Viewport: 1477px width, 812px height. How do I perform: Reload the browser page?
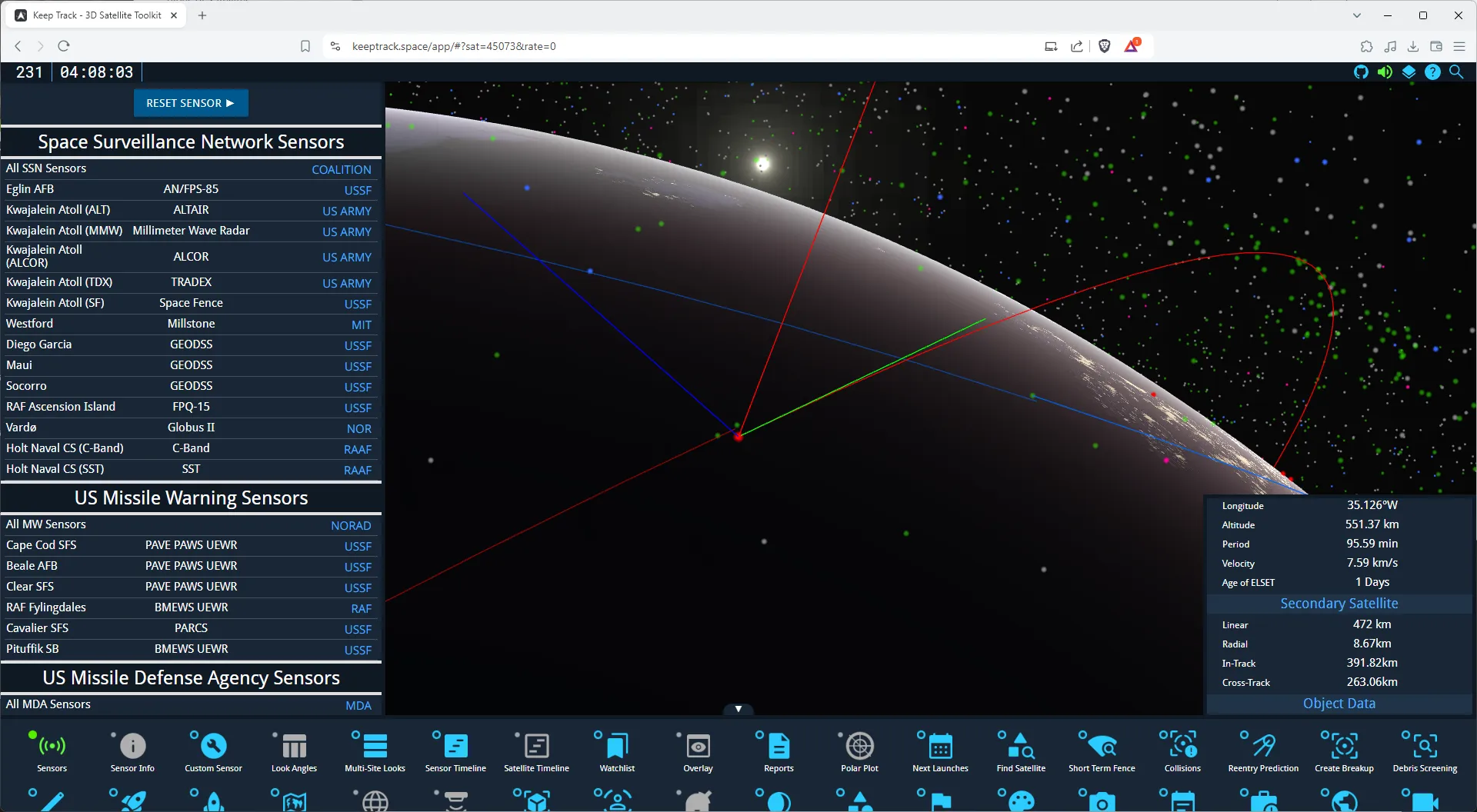[64, 46]
